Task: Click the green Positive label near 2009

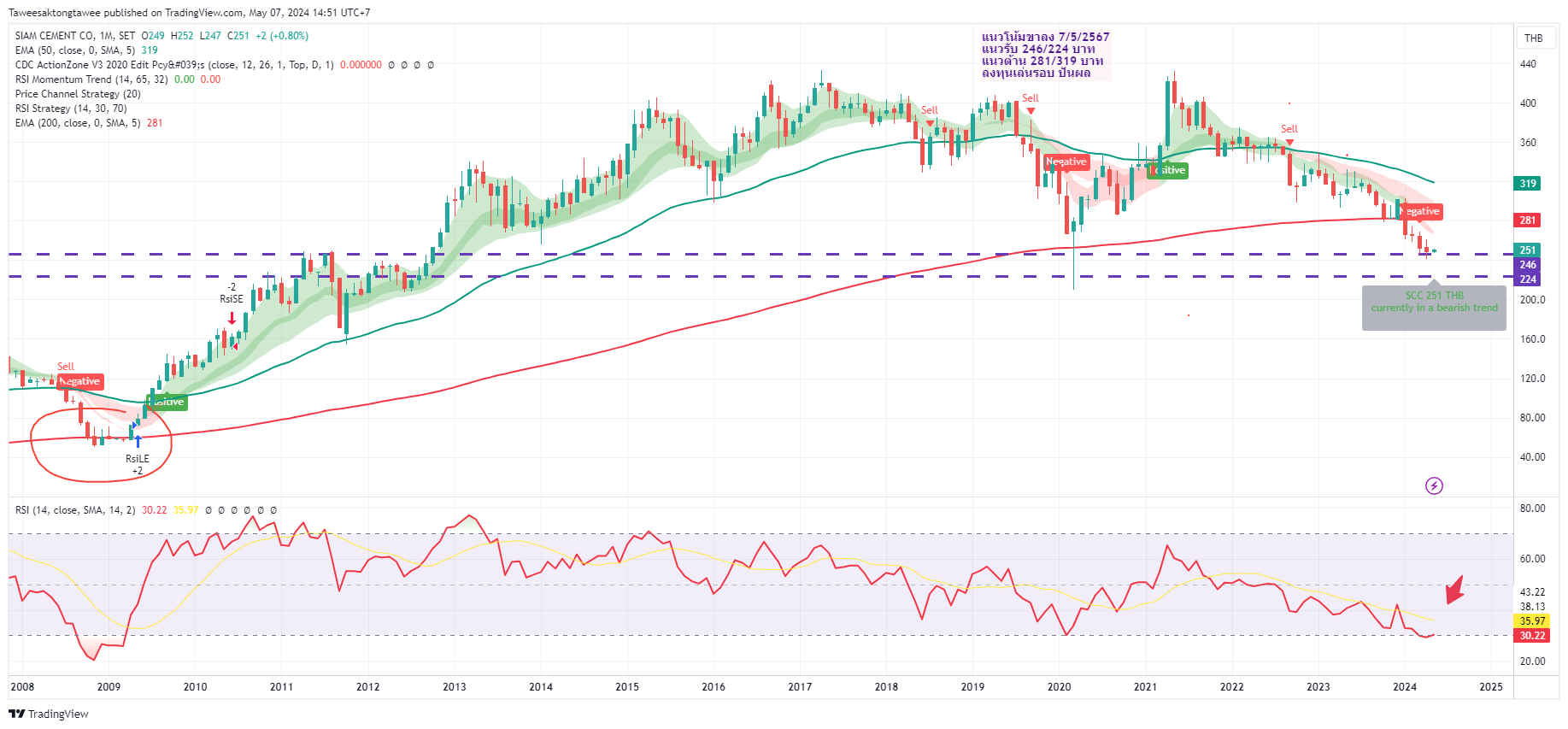Action: click(167, 402)
